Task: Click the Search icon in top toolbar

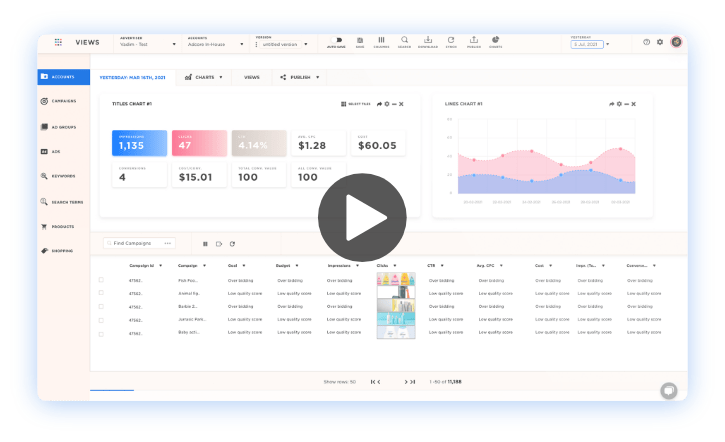Action: point(404,42)
